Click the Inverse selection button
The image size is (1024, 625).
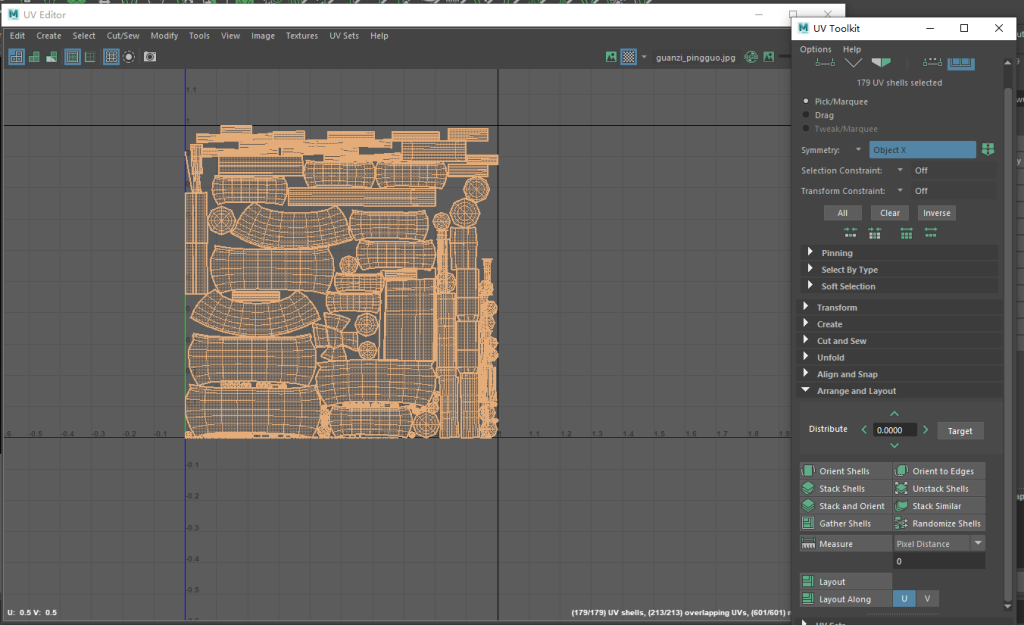[936, 213]
